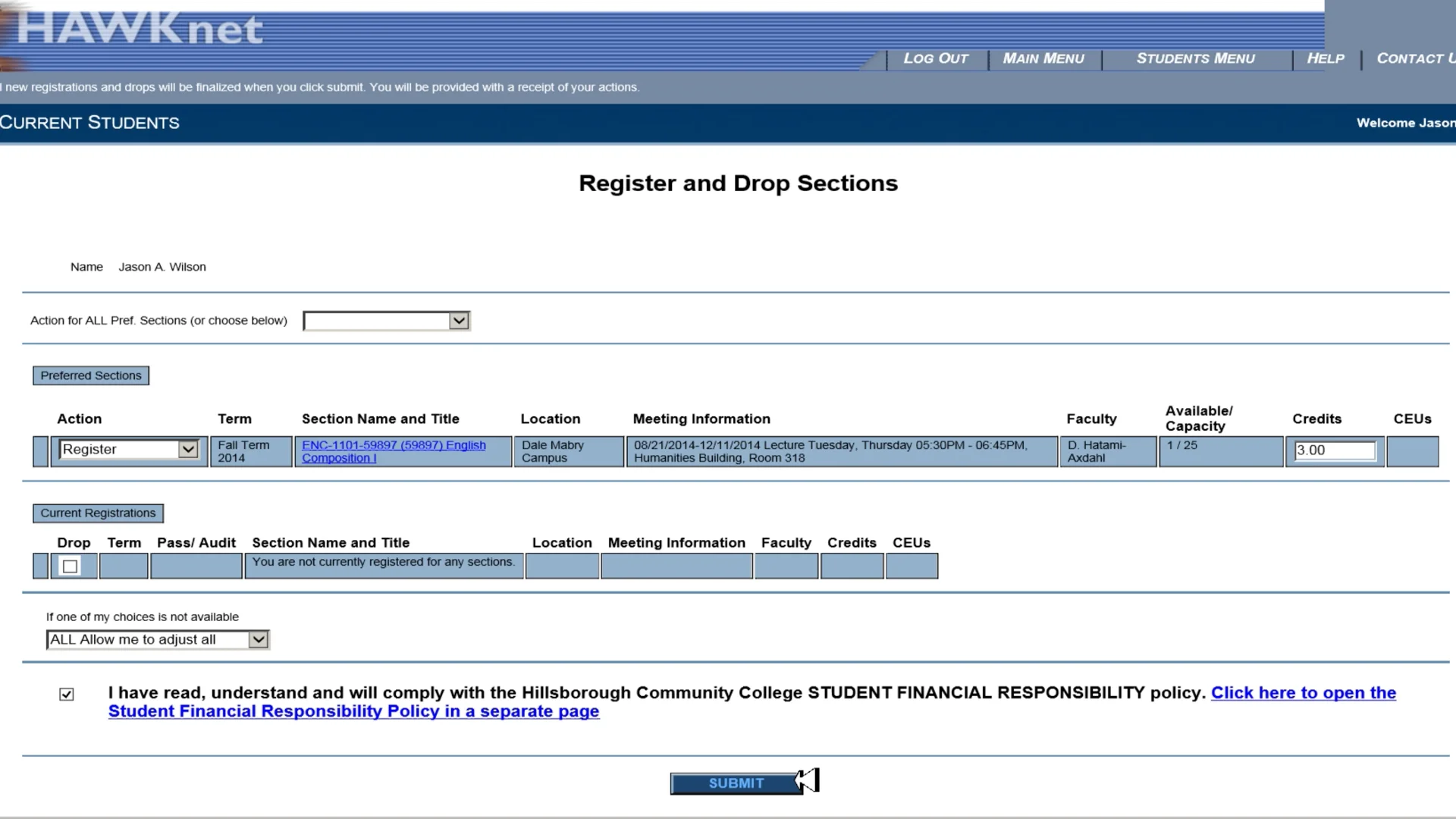
Task: Click the meeting information cell for English Composition
Action: (x=841, y=451)
